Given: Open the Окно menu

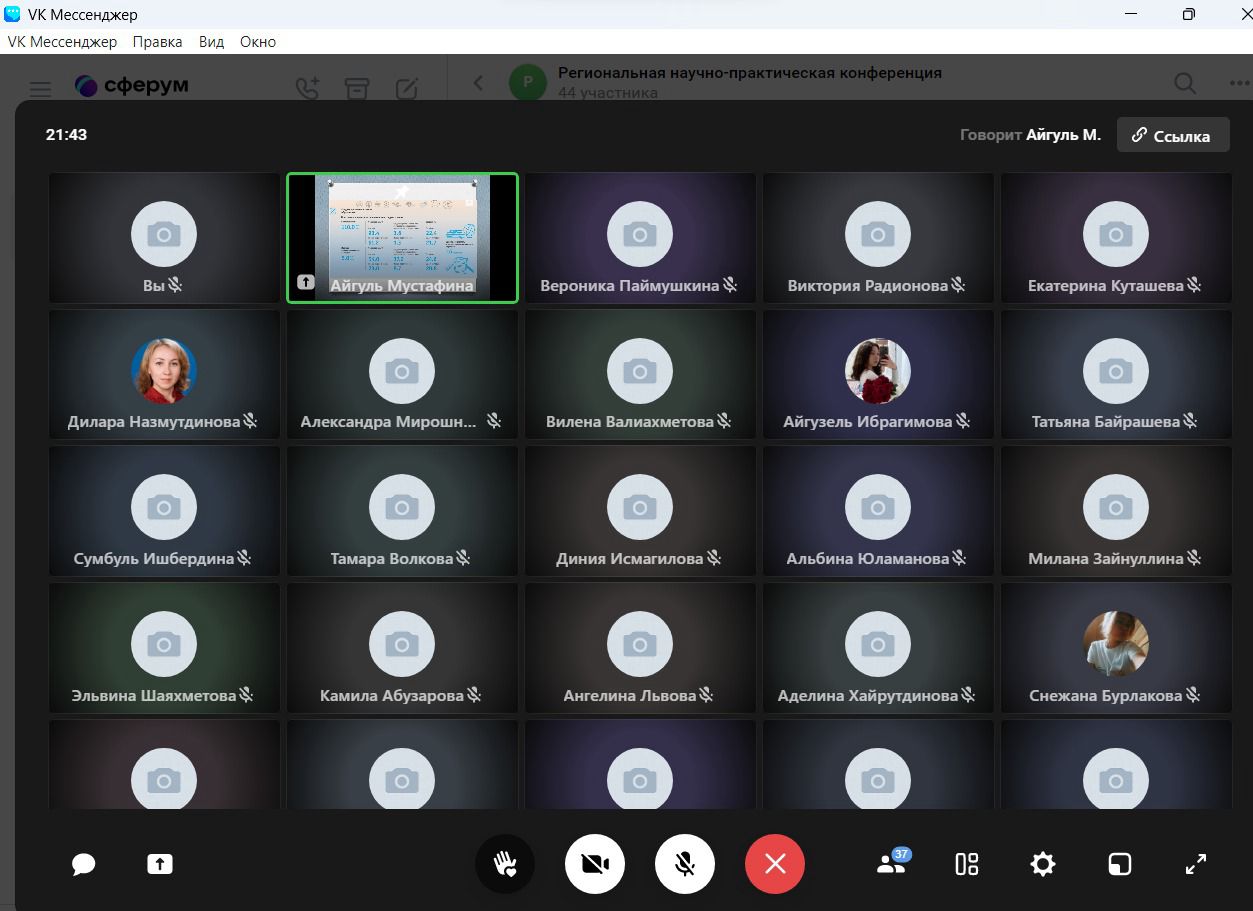Looking at the screenshot, I should pyautogui.click(x=258, y=42).
